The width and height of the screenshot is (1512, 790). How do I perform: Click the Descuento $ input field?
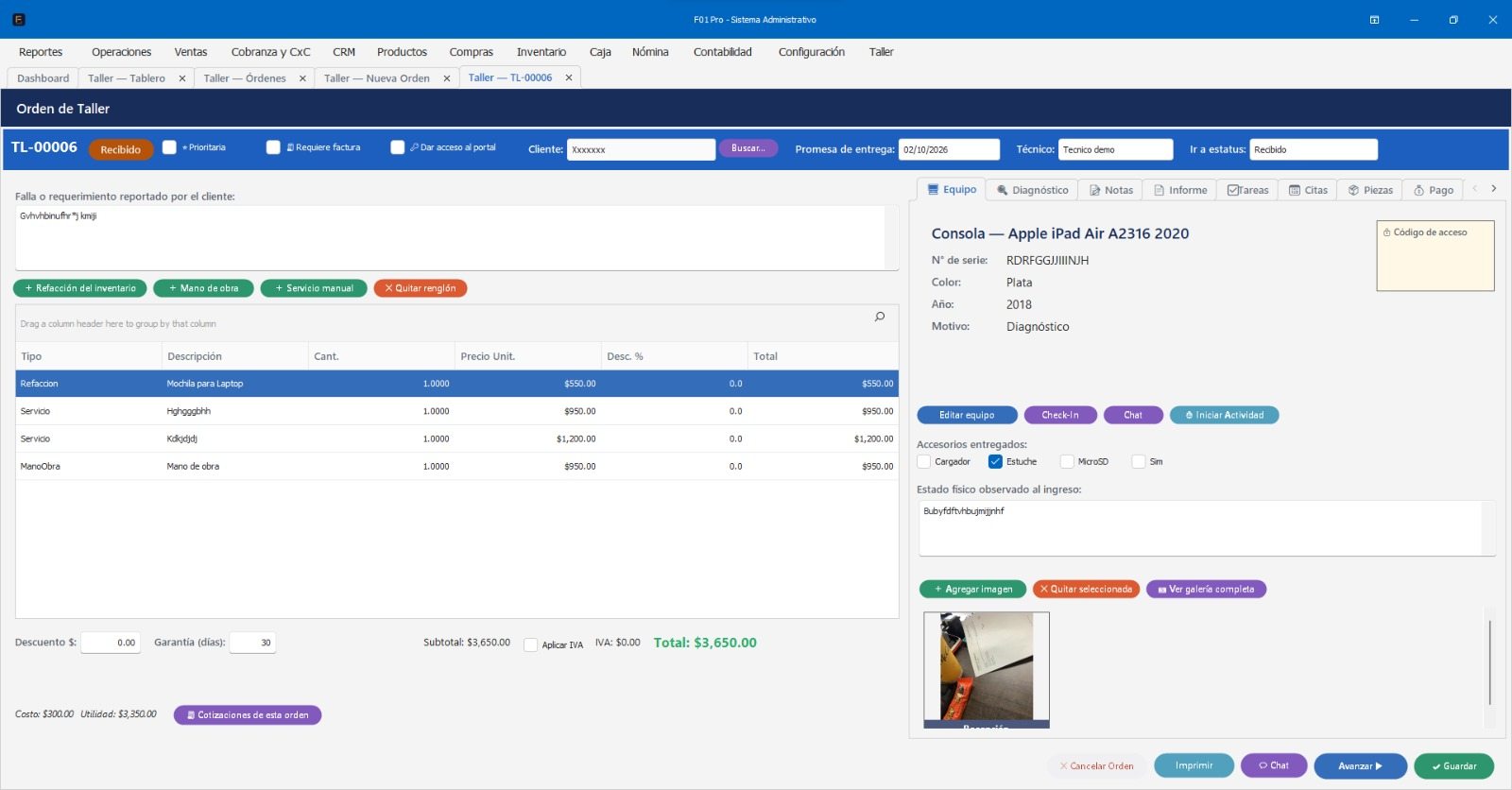(x=111, y=643)
